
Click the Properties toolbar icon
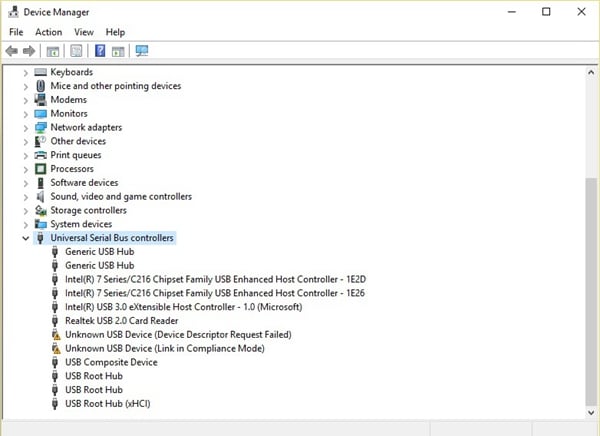(x=76, y=51)
